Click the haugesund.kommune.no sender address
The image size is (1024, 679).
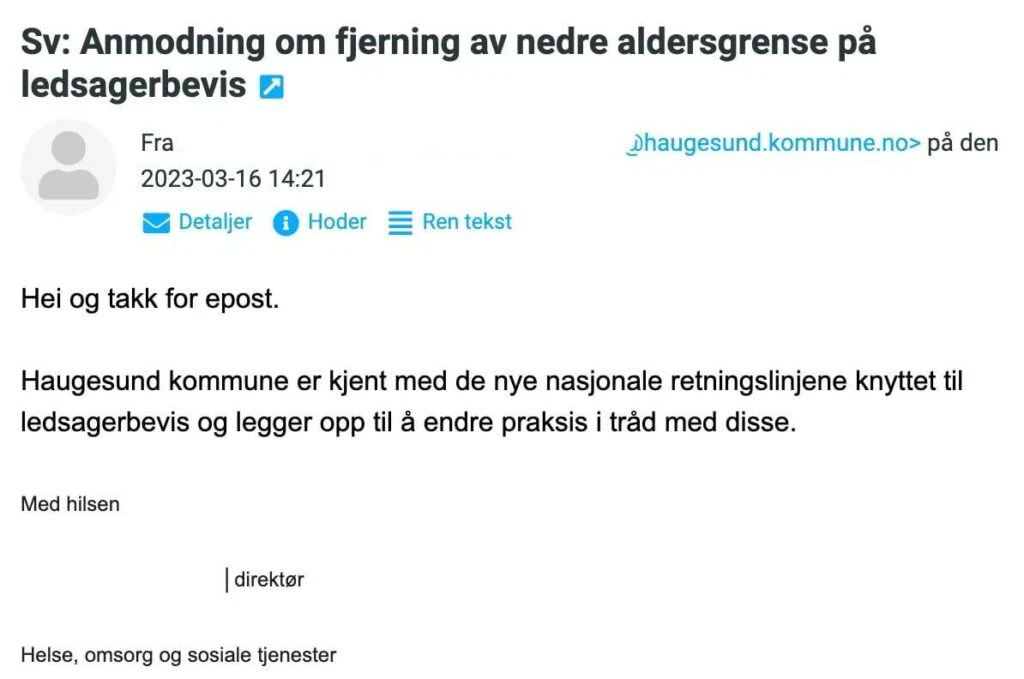coord(773,143)
